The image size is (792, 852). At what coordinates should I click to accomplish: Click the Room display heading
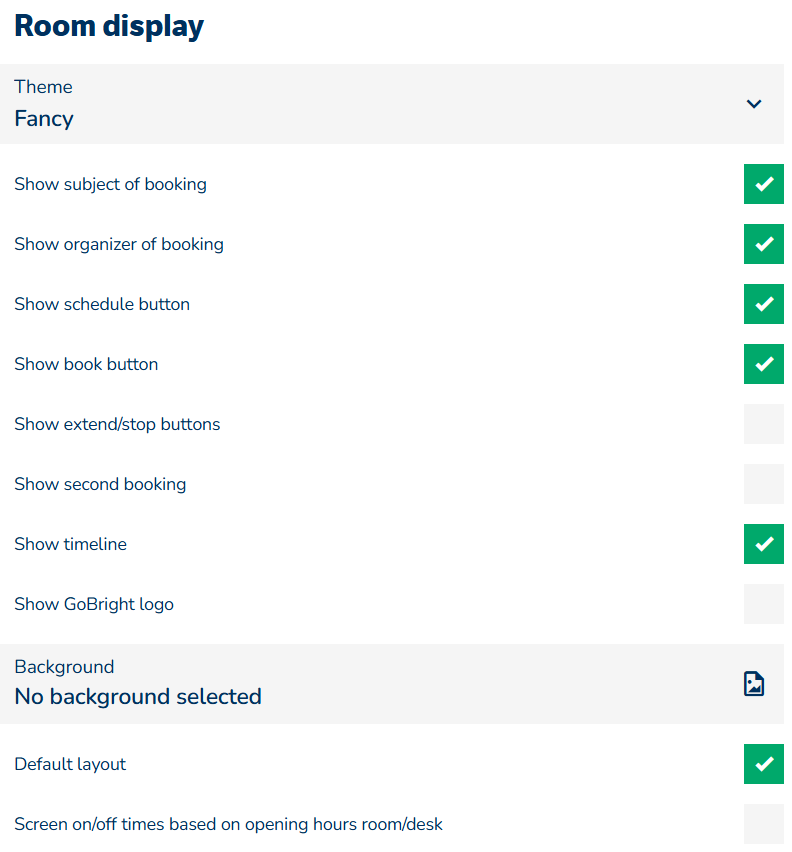pyautogui.click(x=109, y=26)
